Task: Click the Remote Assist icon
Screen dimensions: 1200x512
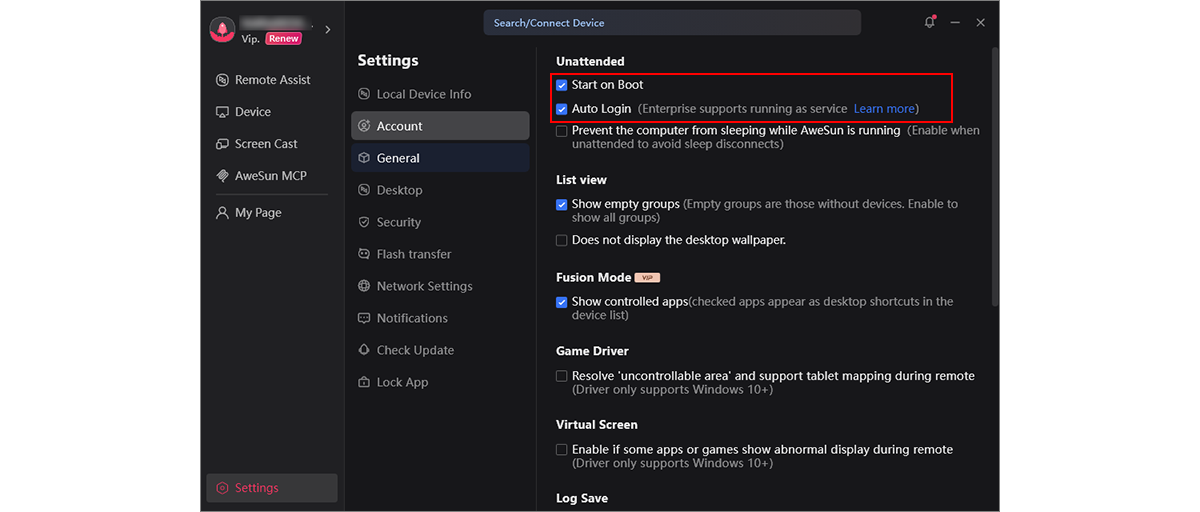Action: click(222, 80)
